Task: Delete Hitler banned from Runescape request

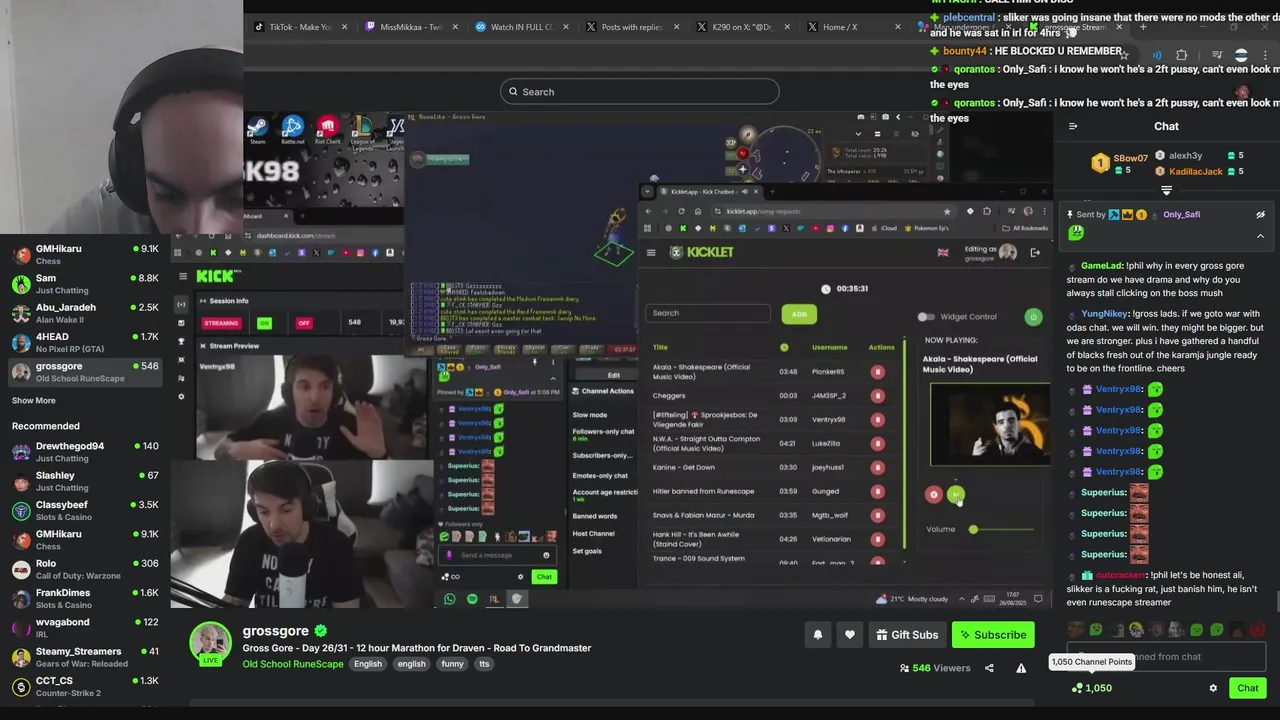Action: coord(877,491)
